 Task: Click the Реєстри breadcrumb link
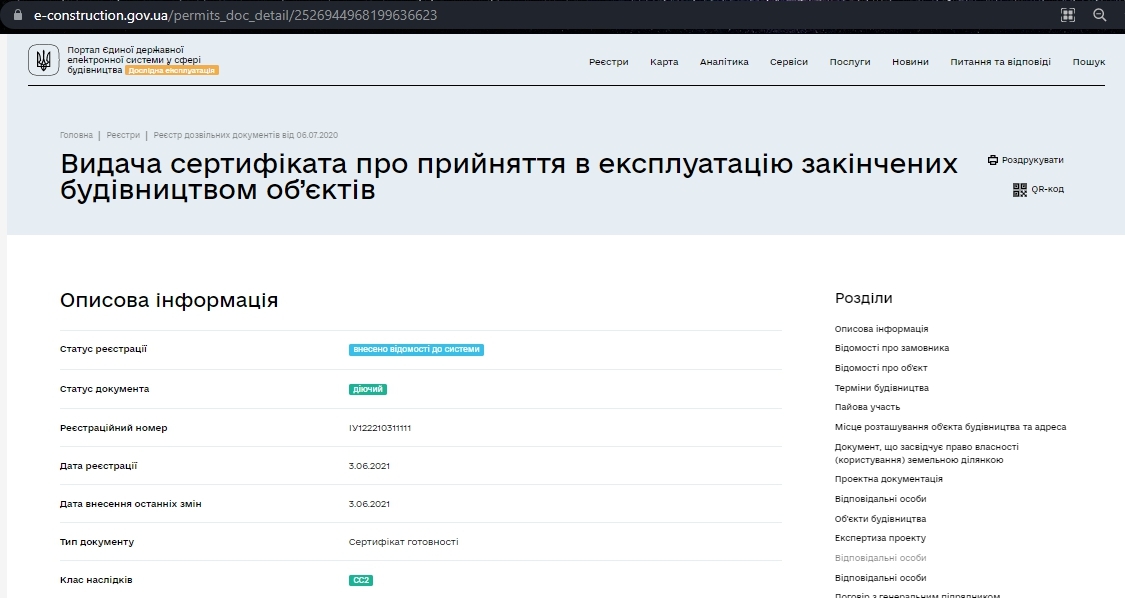(123, 135)
